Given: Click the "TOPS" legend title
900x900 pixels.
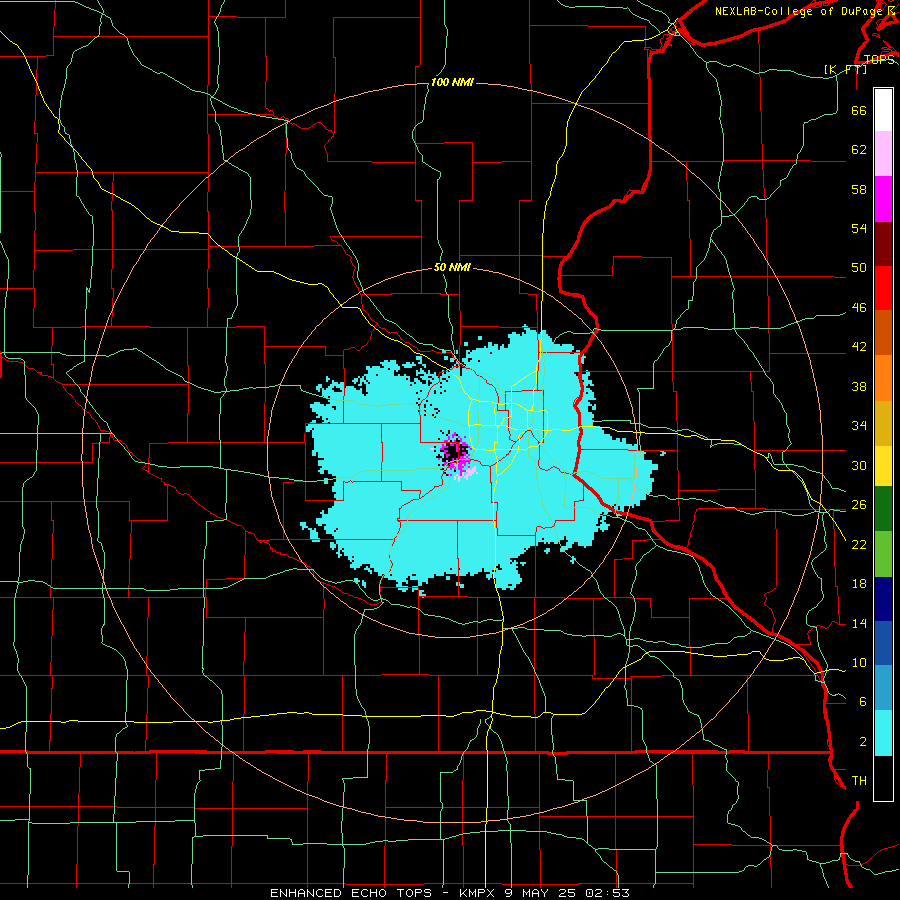Looking at the screenshot, I should (x=879, y=60).
